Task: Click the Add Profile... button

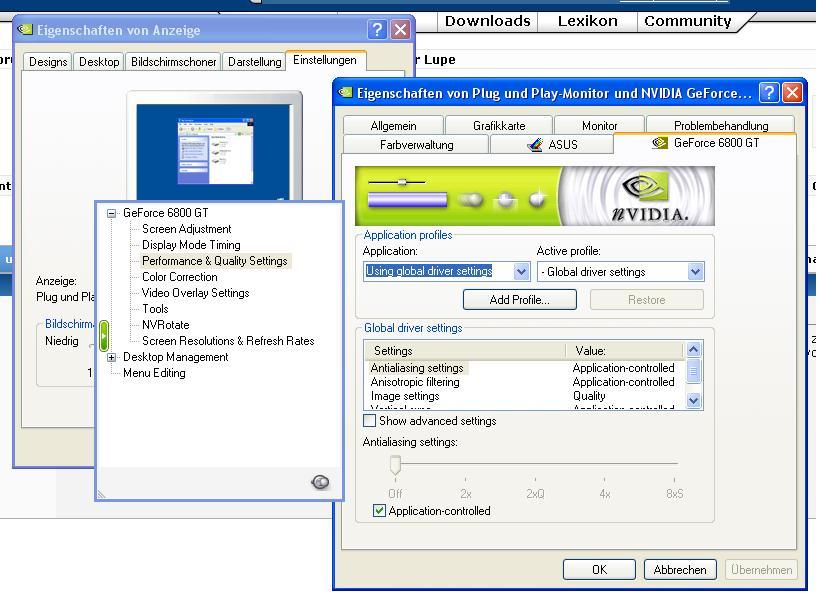Action: pyautogui.click(x=520, y=300)
